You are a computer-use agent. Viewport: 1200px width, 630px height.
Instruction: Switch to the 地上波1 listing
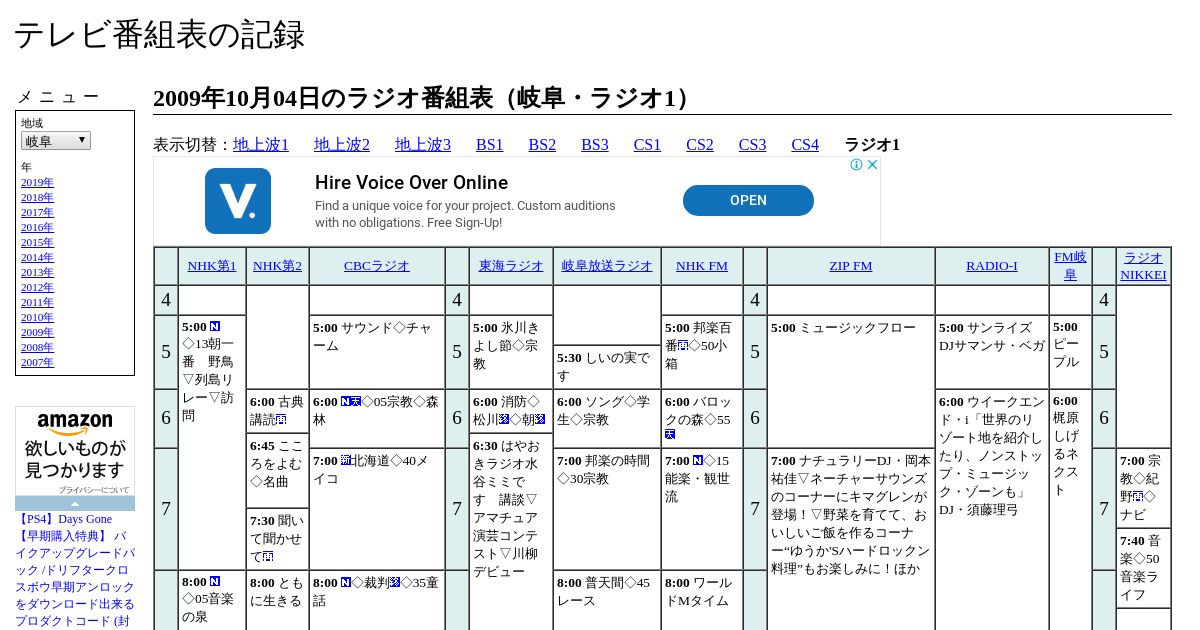click(x=261, y=145)
